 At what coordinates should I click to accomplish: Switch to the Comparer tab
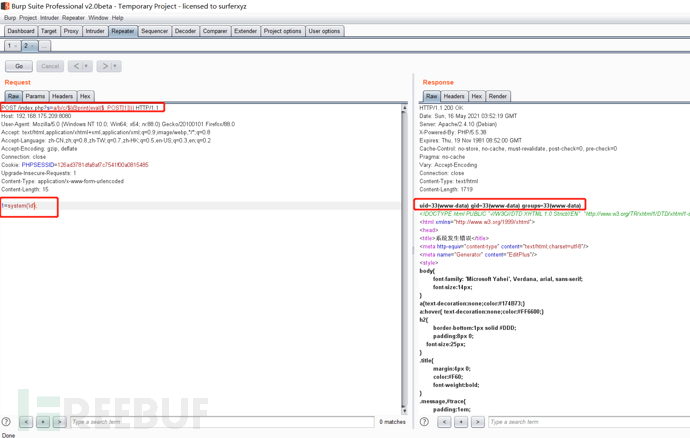215,31
